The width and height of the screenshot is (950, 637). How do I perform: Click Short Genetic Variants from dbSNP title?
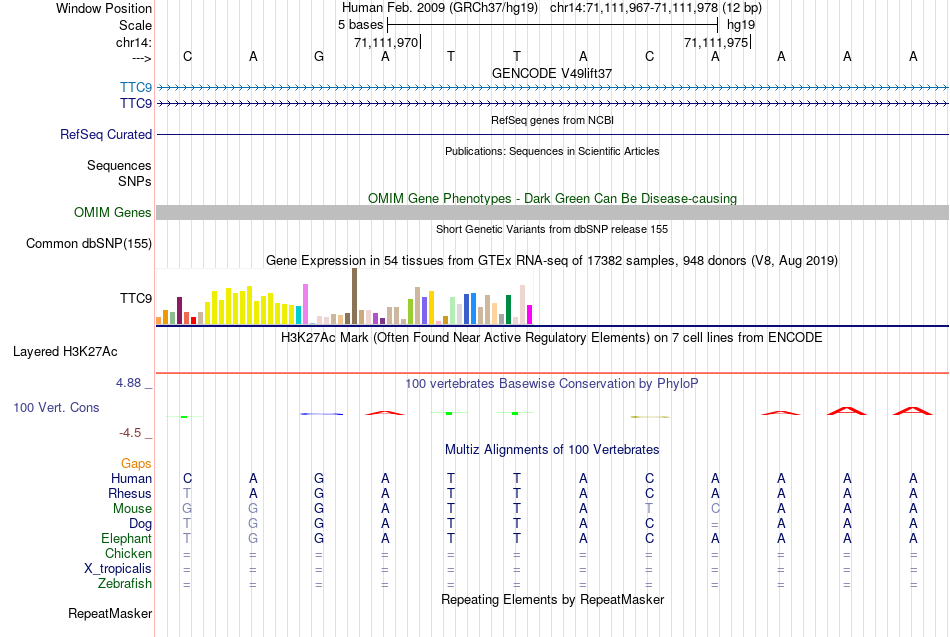(x=552, y=229)
